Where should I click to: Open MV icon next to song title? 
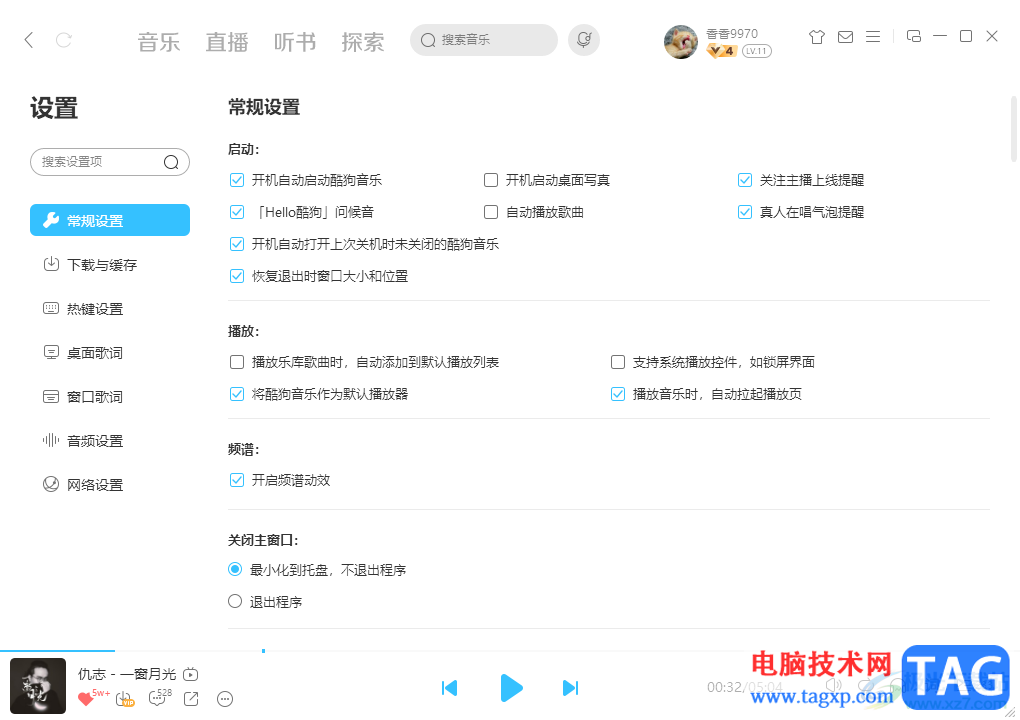click(191, 674)
